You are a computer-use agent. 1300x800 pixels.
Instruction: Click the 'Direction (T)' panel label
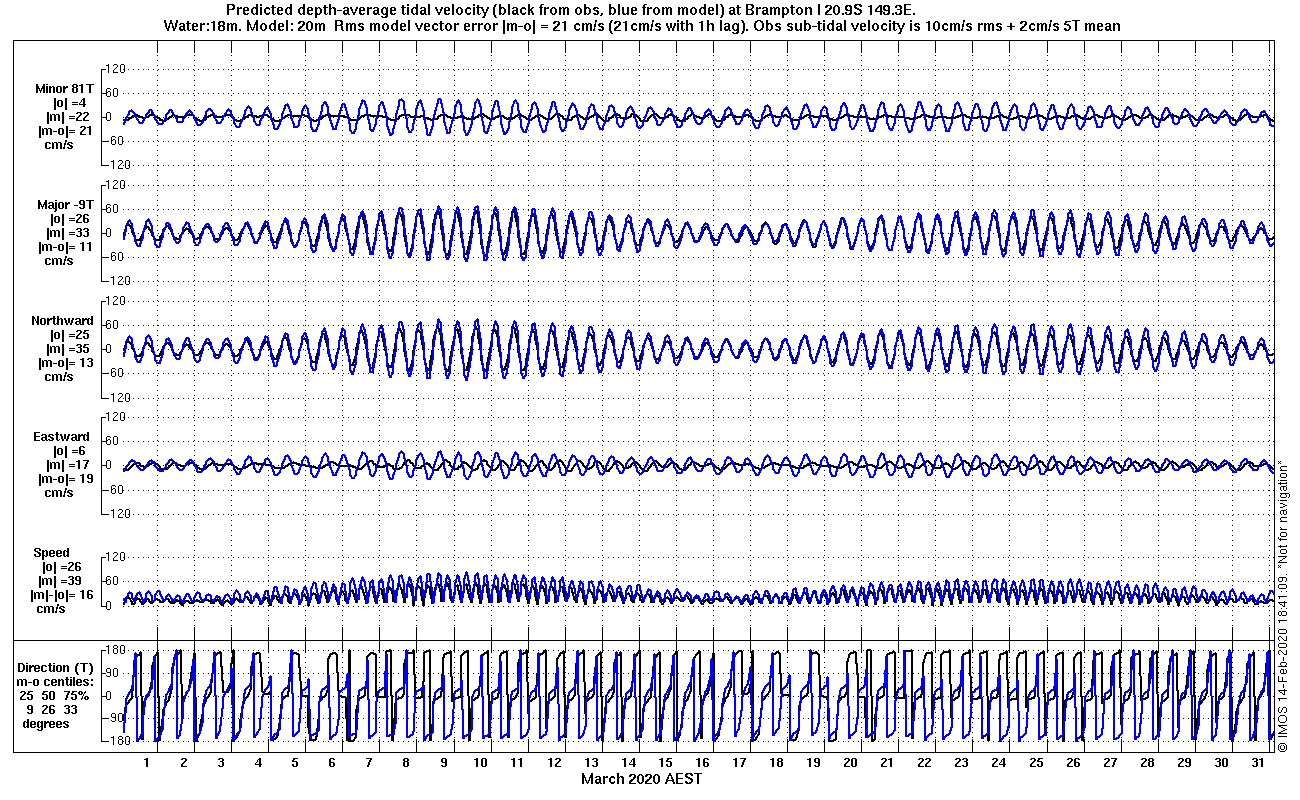pyautogui.click(x=57, y=667)
